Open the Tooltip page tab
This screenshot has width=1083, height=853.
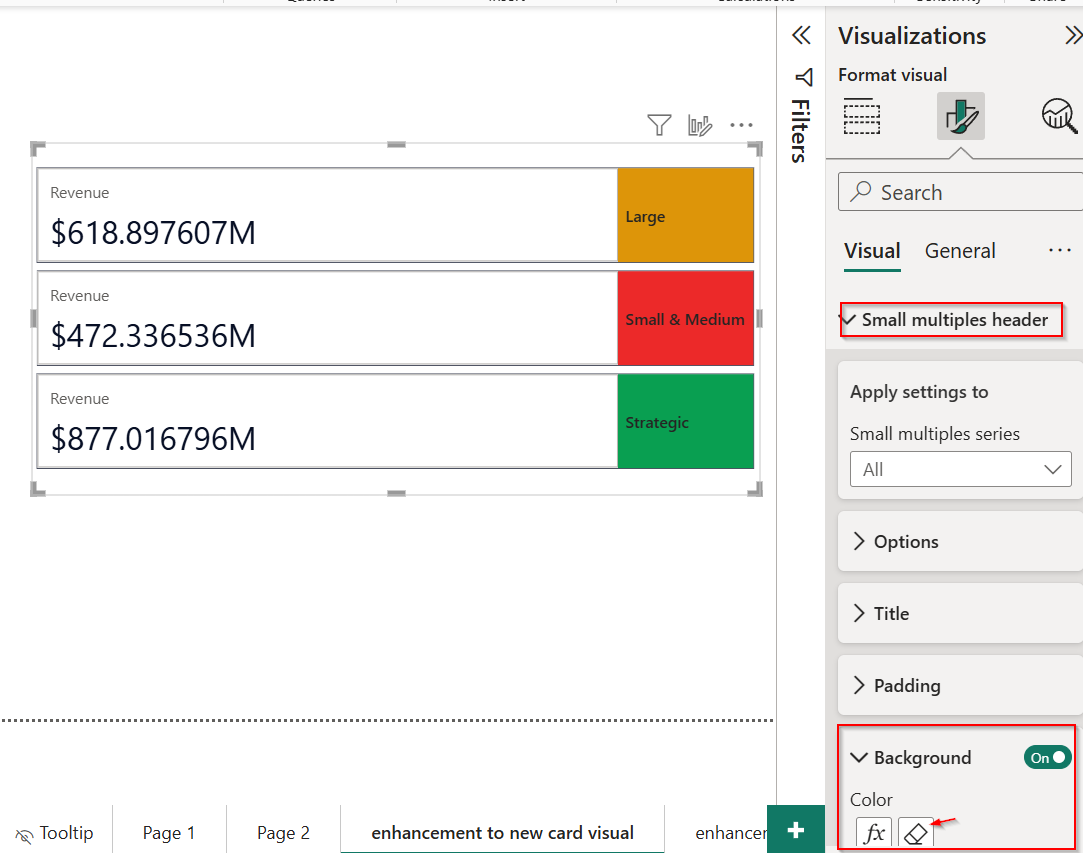click(55, 833)
